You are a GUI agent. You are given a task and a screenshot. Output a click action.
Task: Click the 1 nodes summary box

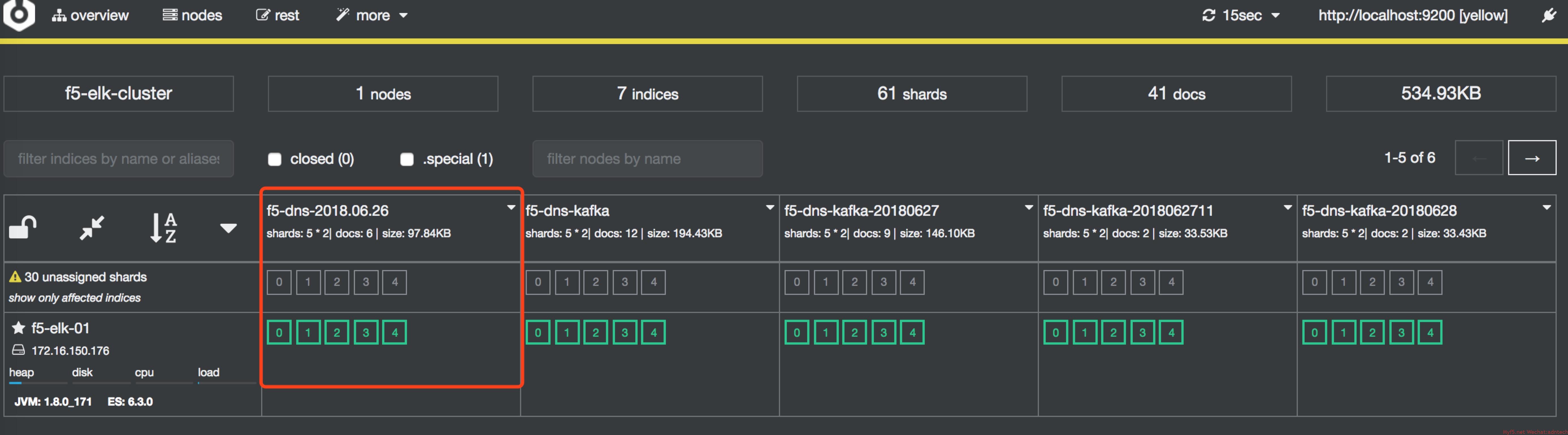[x=383, y=94]
